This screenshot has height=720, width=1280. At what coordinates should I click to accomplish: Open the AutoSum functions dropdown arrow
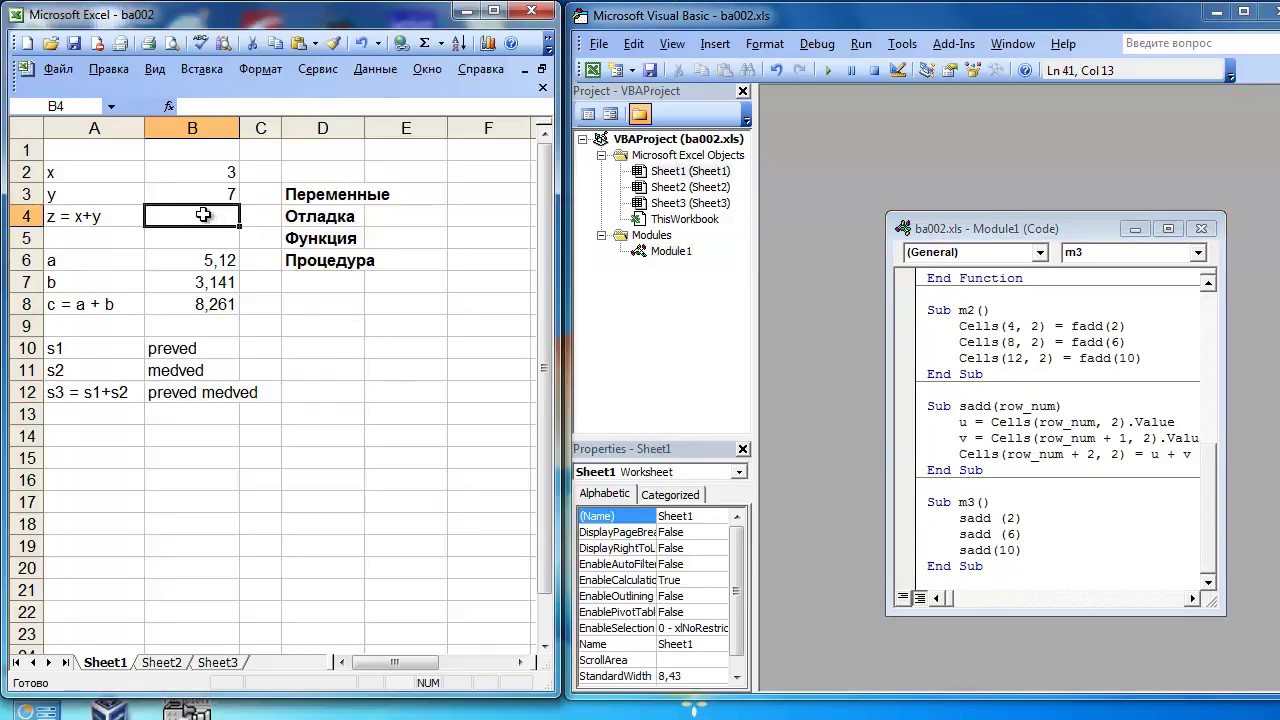click(440, 43)
